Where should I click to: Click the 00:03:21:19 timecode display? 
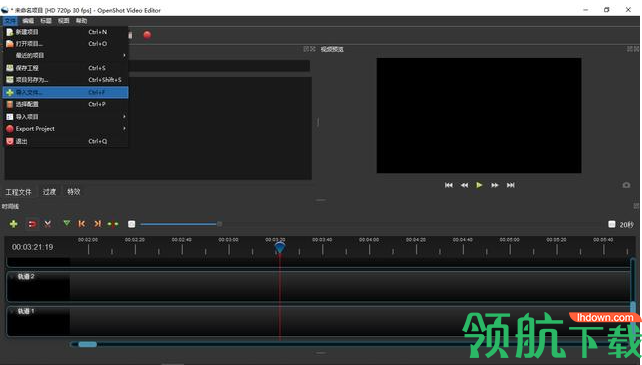[x=32, y=247]
